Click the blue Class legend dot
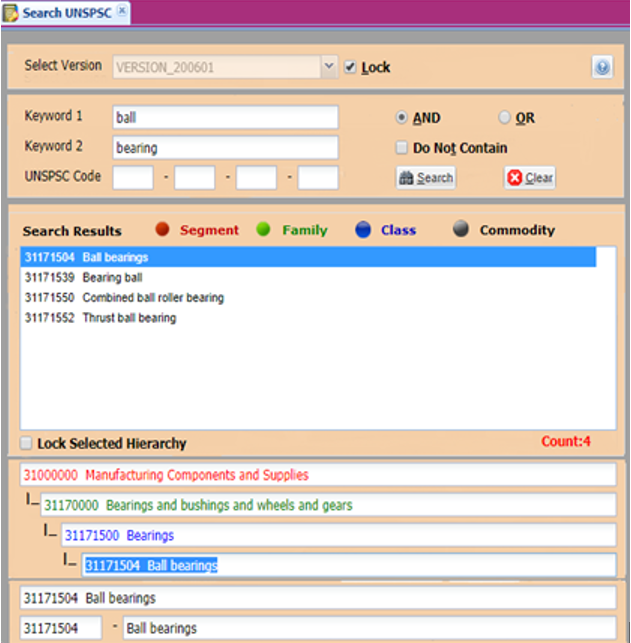This screenshot has height=643, width=631. click(x=363, y=229)
